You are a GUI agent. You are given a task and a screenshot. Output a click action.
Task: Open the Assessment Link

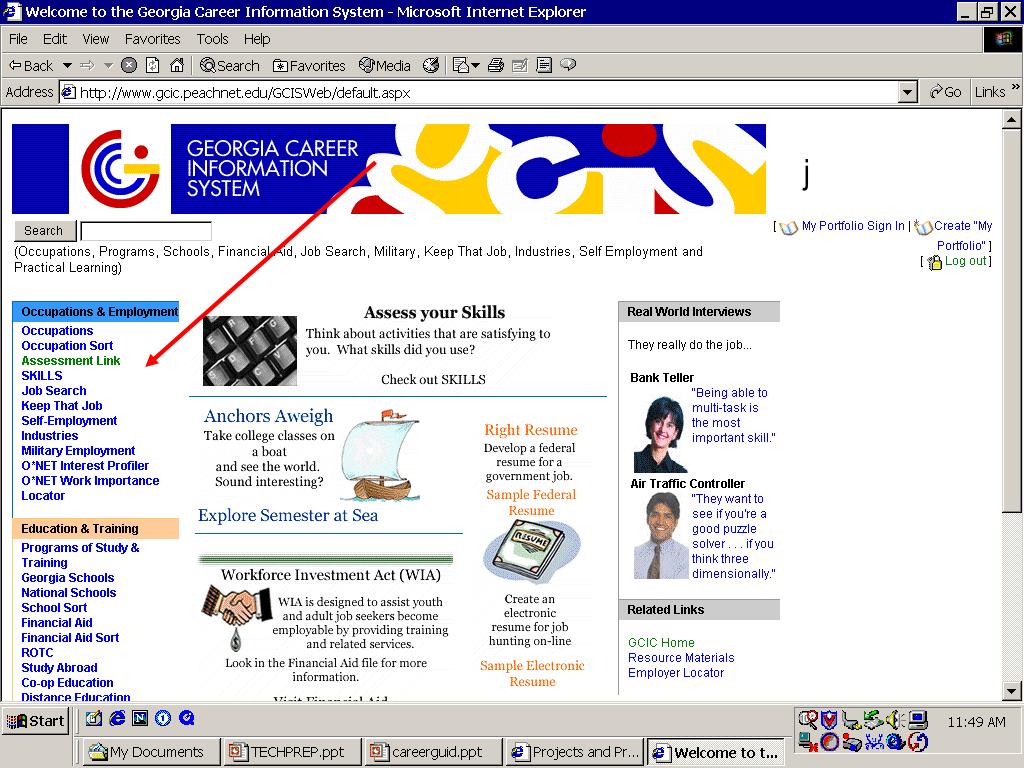pos(71,360)
